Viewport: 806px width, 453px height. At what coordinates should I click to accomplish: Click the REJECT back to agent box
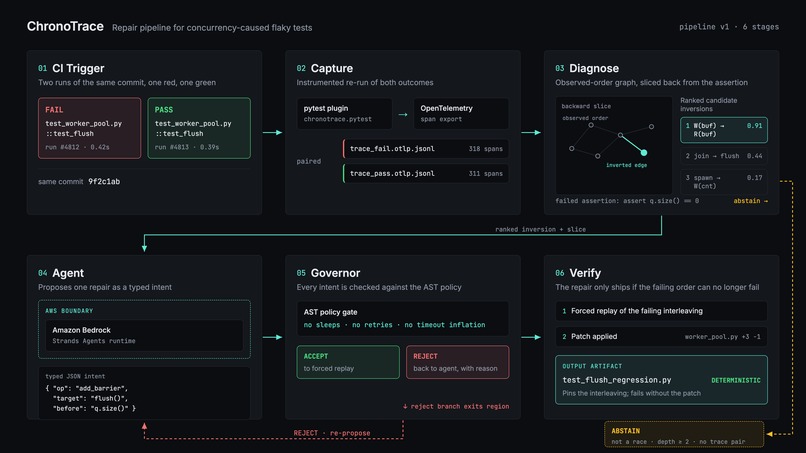click(x=457, y=362)
